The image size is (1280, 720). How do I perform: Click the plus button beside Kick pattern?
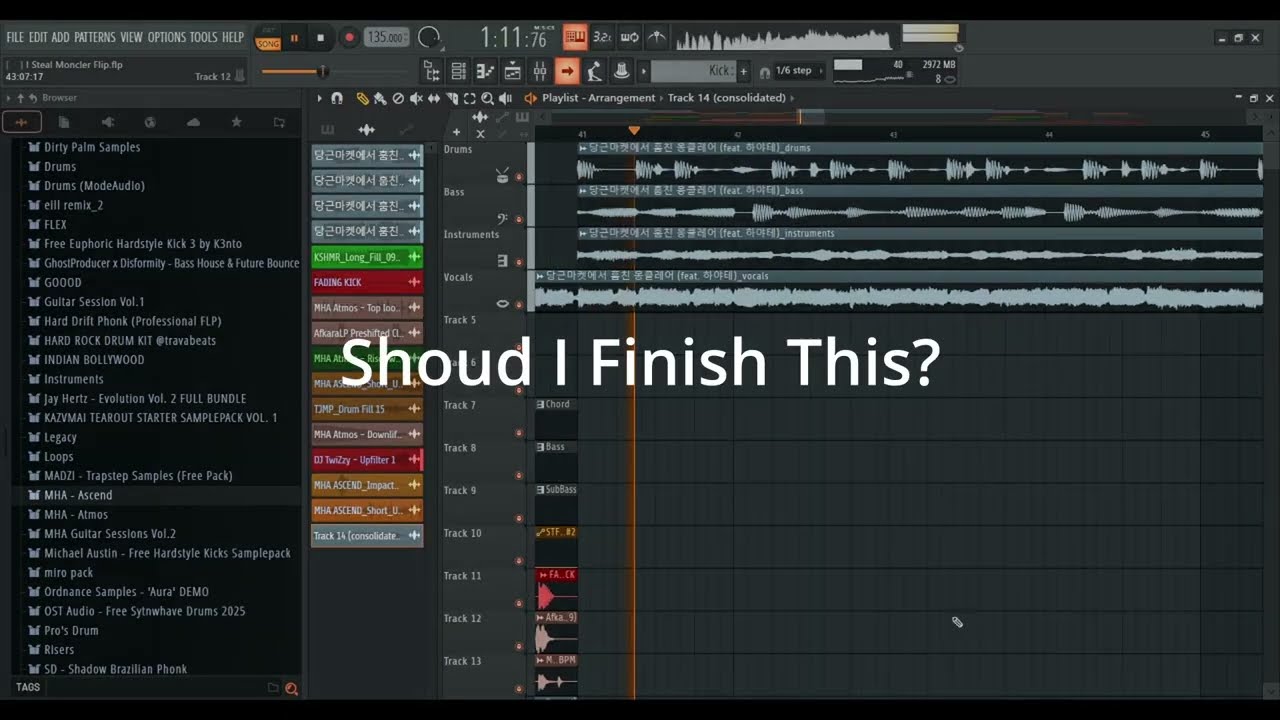743,71
